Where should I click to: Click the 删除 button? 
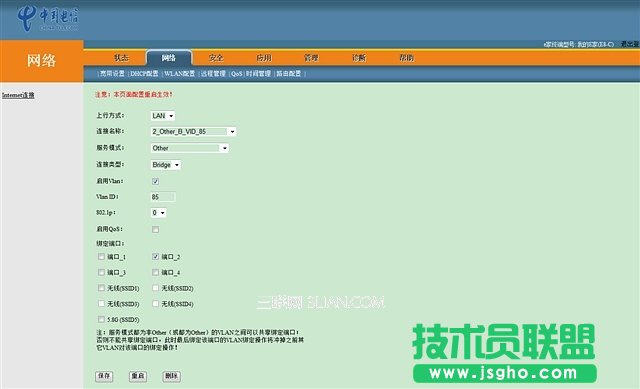point(171,376)
